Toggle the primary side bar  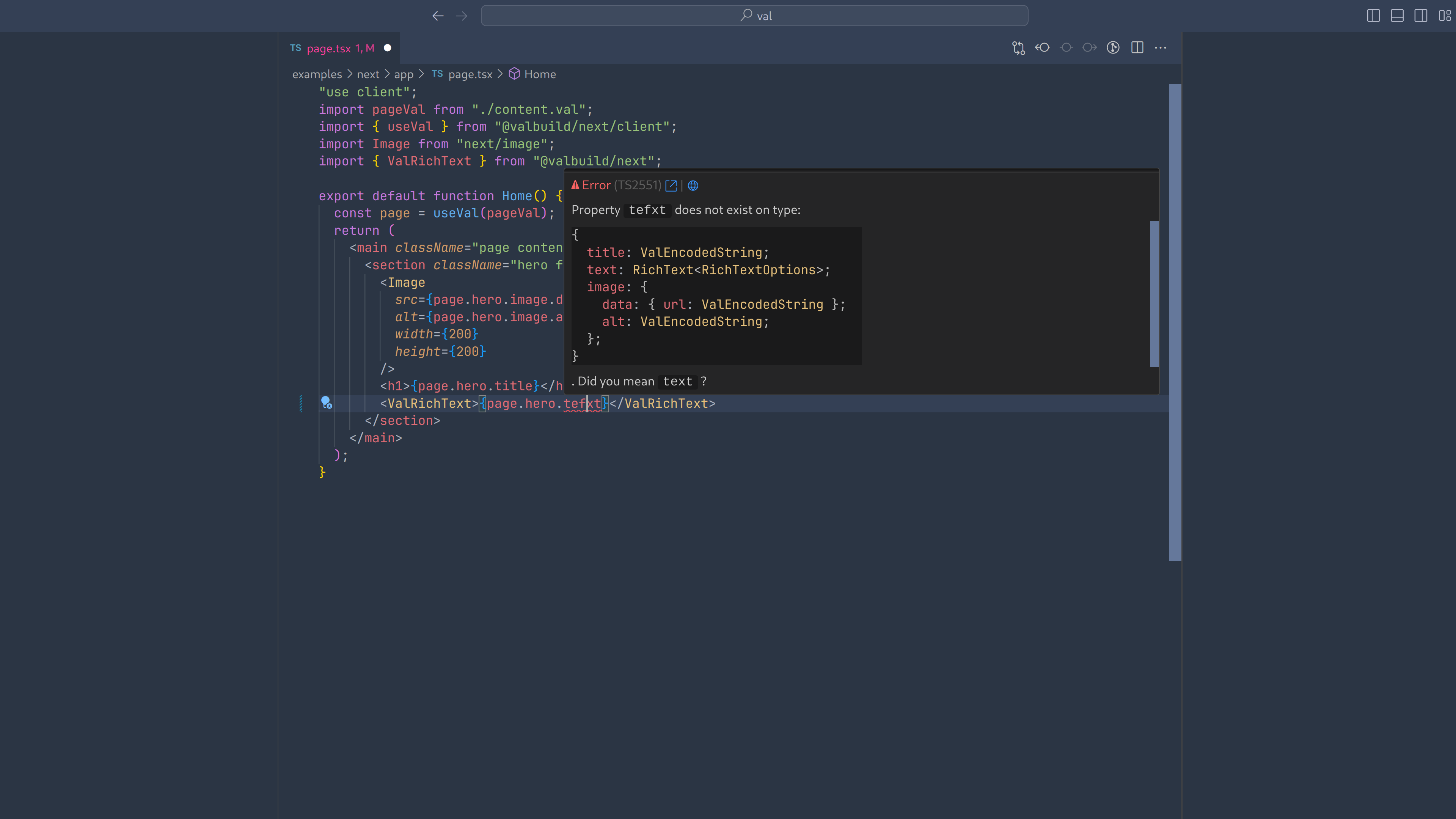(x=1373, y=16)
